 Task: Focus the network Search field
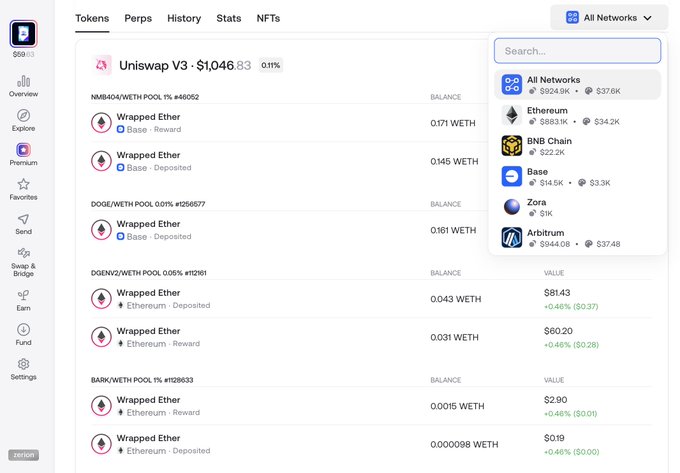coord(577,51)
